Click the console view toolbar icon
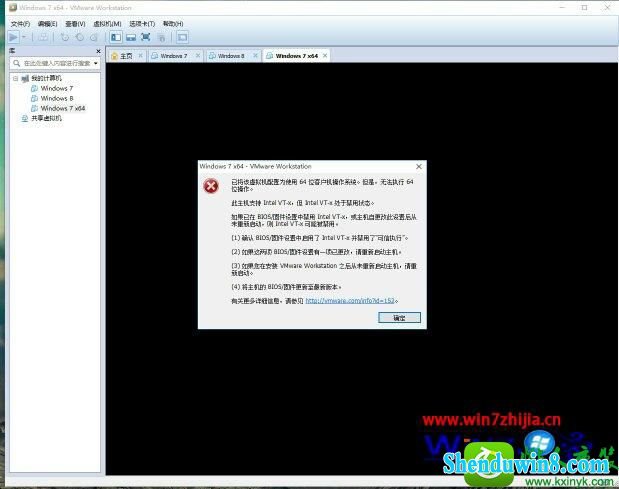Viewport: 619px width, 489px height. [182, 37]
